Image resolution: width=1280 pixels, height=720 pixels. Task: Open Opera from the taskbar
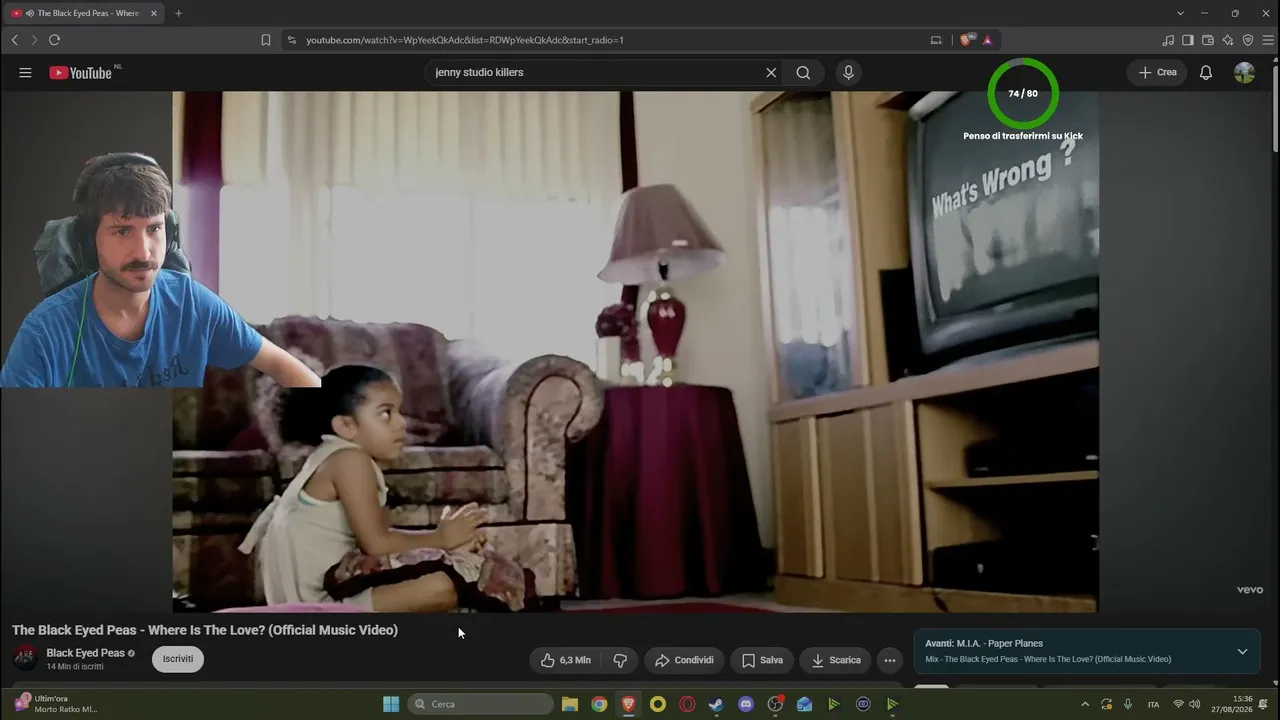pos(687,704)
